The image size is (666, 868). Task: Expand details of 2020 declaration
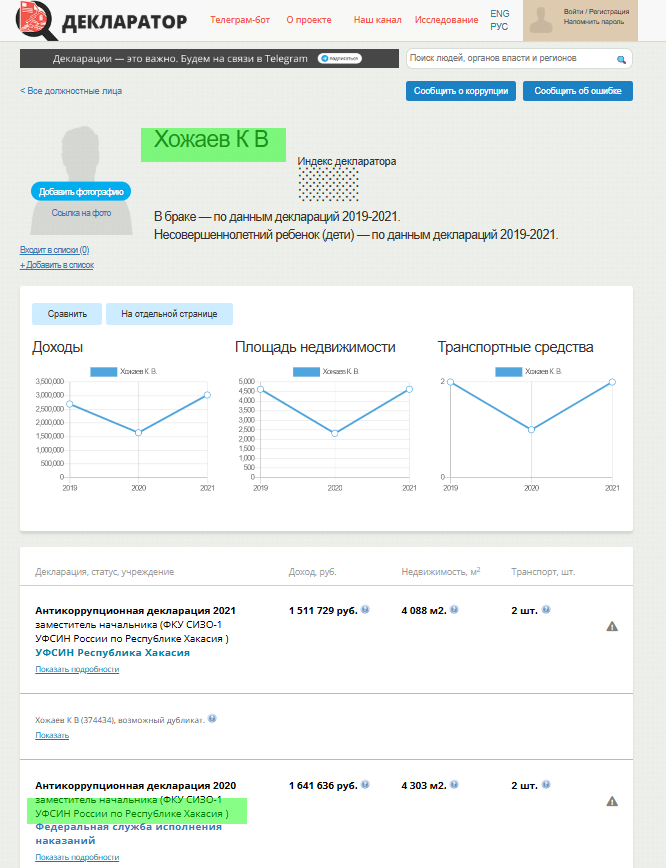point(77,857)
